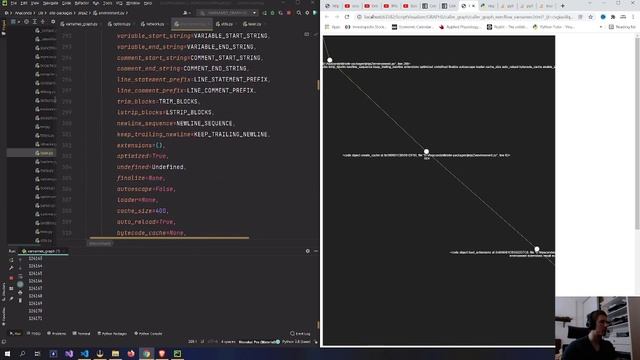Open the Python Console tool window tab
Viewport: 640px width, 360px height.
point(148,333)
